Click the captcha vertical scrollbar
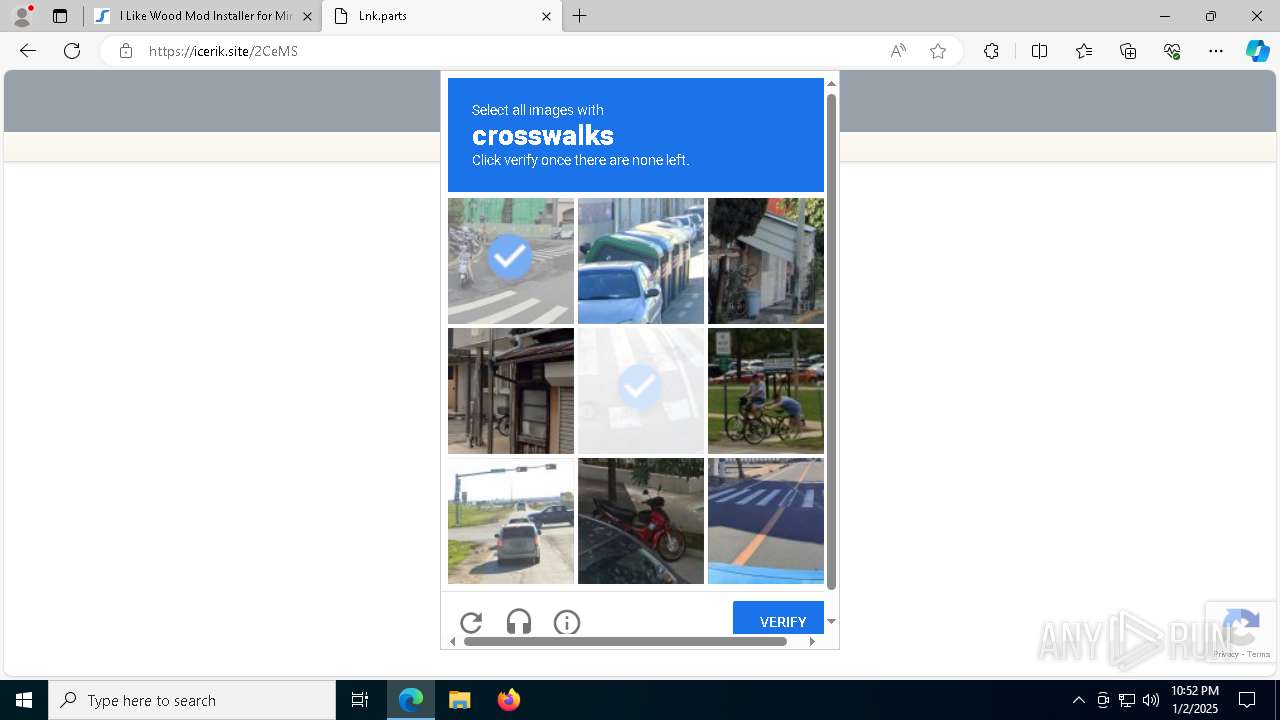1280x720 pixels. point(831,340)
